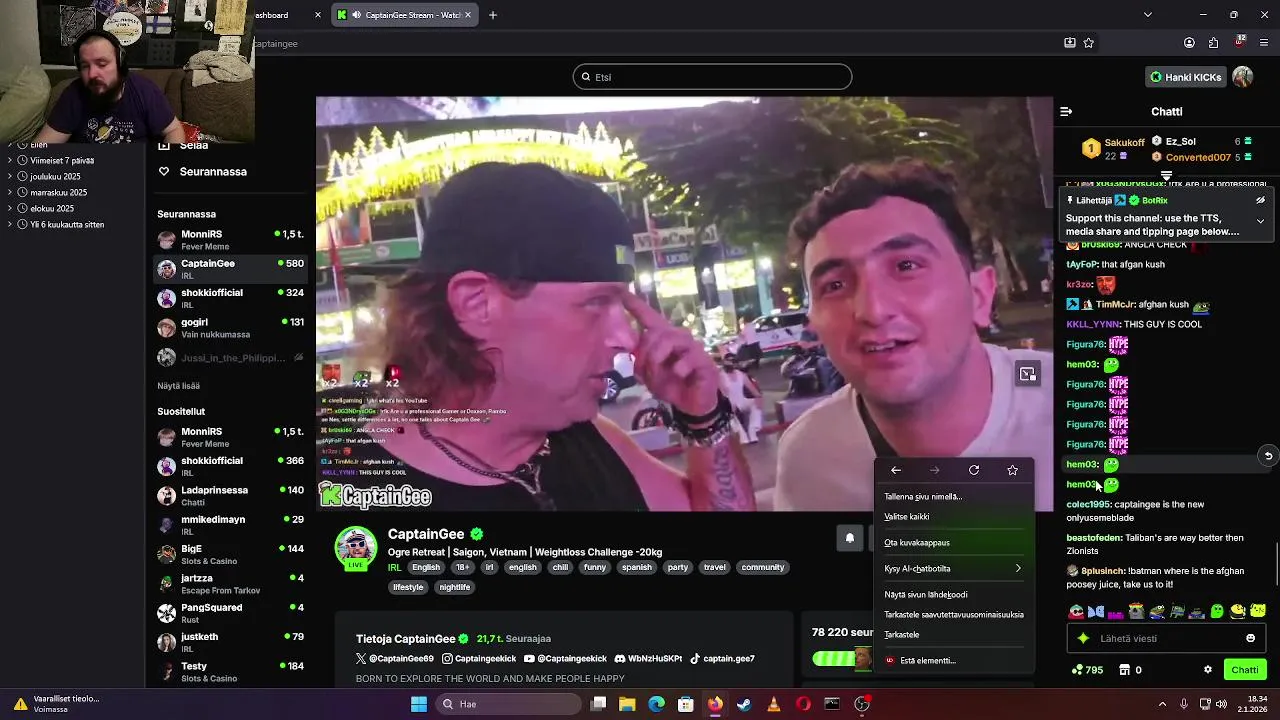
Task: Expand the pinned message chevron
Action: 1260,221
